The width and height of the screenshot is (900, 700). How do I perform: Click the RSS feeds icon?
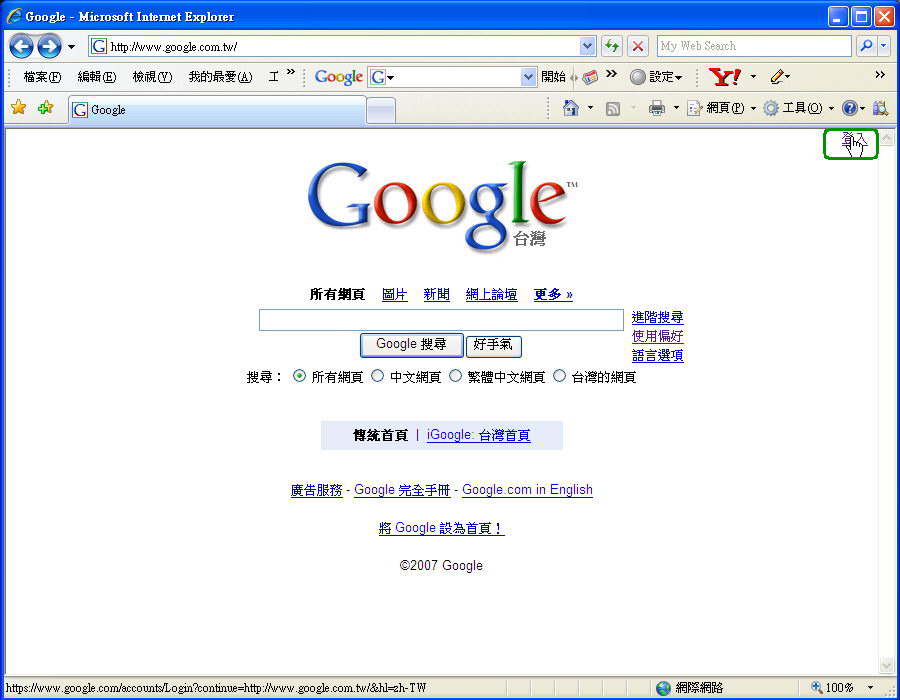point(613,108)
